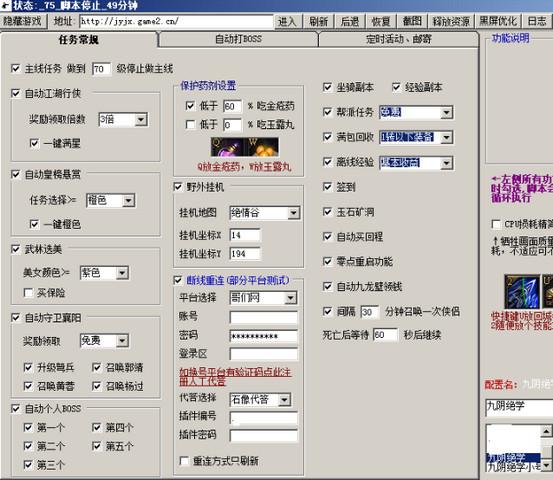Toggle the 主线任务 checkbox
This screenshot has width=553, height=480.
coord(16,68)
